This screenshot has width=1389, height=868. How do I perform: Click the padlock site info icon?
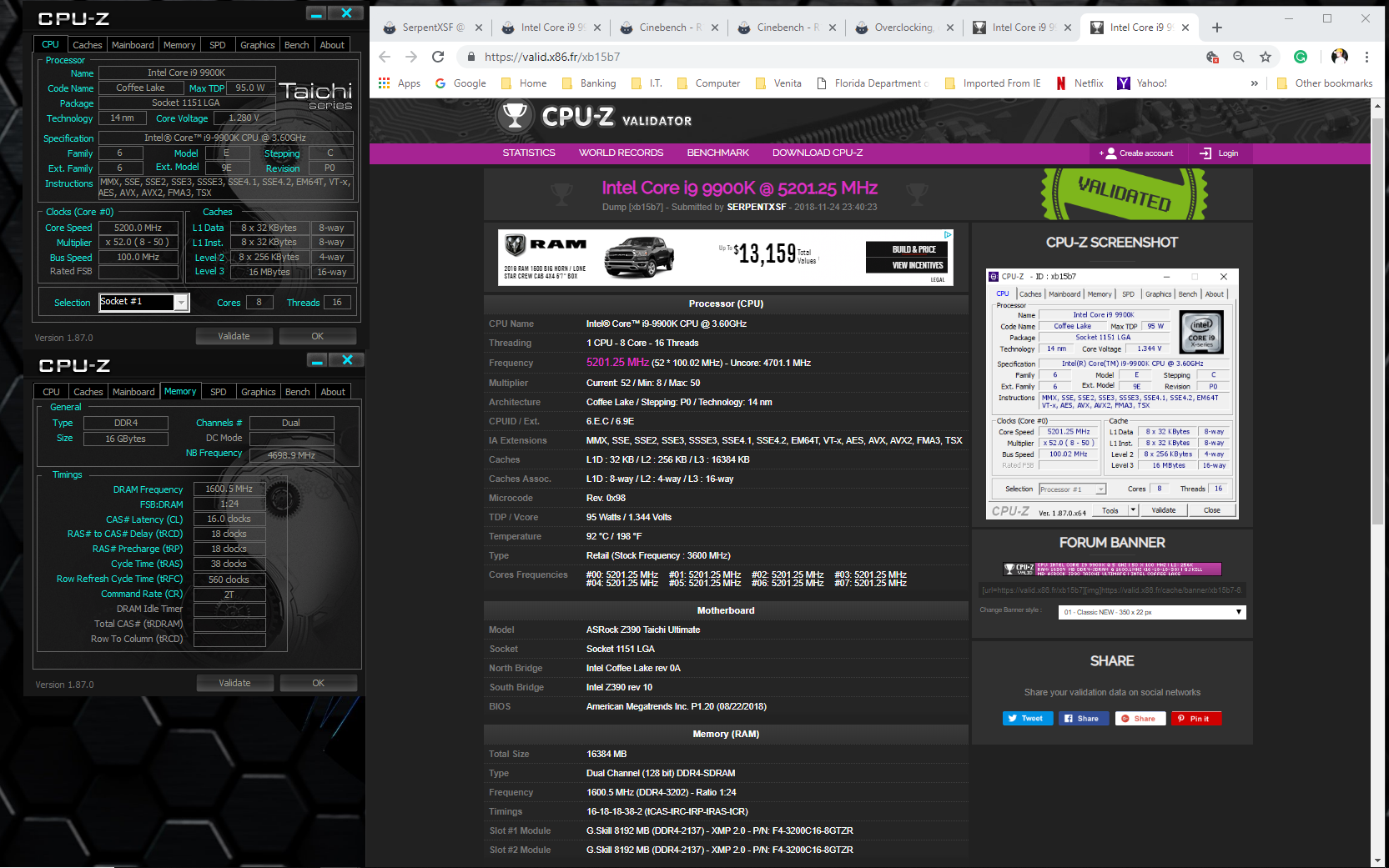(471, 57)
